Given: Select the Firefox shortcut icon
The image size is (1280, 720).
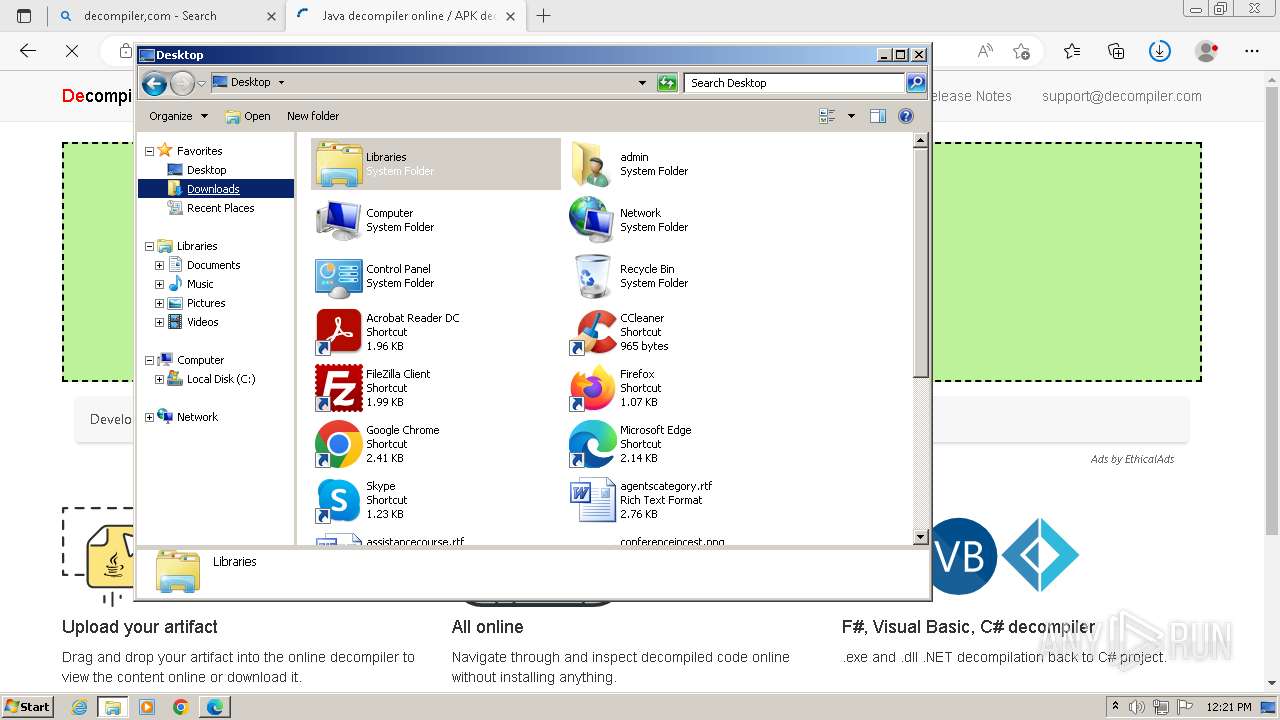Looking at the screenshot, I should pyautogui.click(x=592, y=388).
